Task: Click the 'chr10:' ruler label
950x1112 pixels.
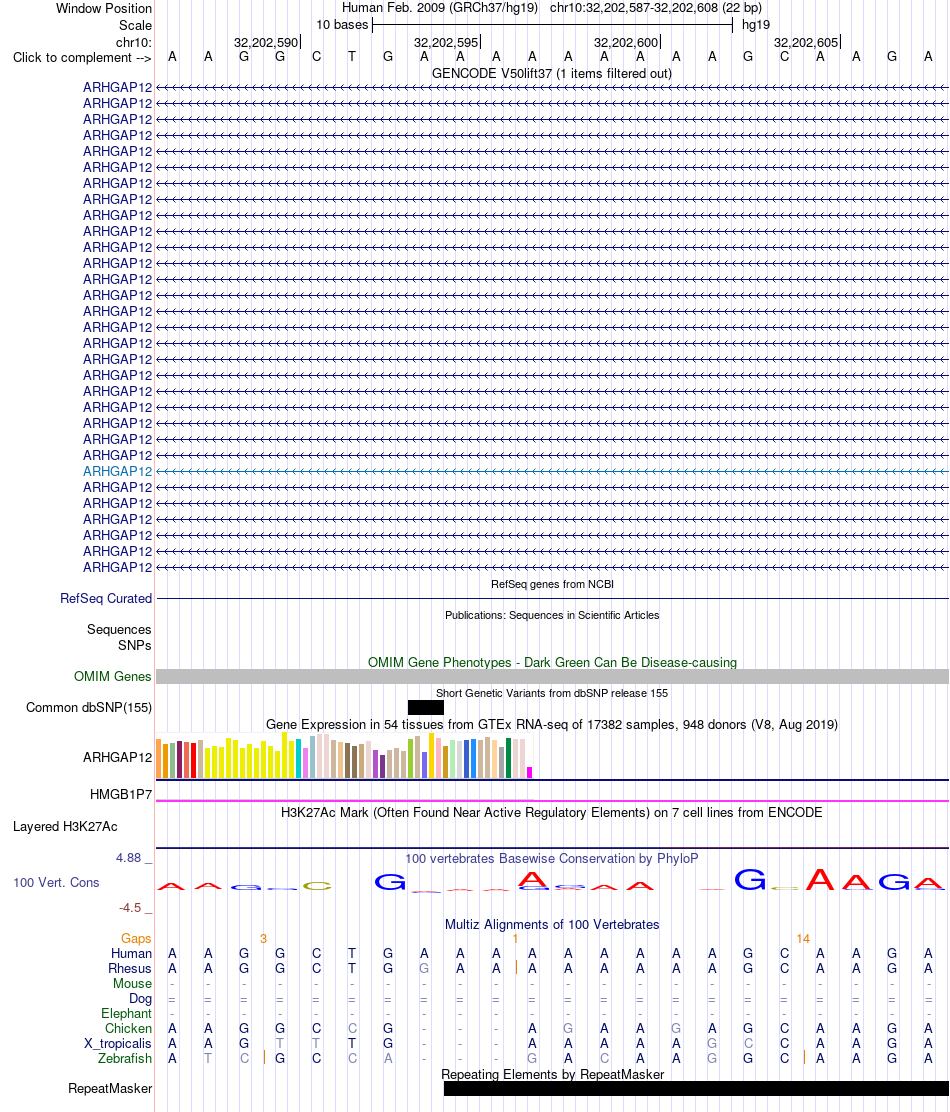Action: [x=134, y=43]
